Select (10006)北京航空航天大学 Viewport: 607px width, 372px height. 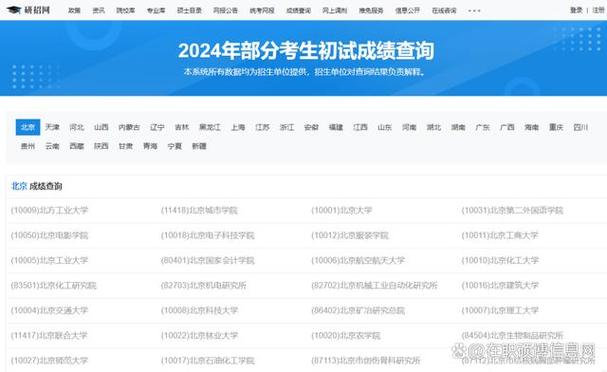358,261
